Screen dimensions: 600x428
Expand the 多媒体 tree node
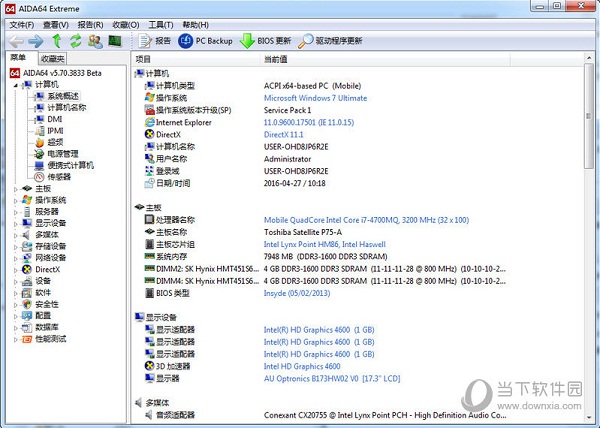(16, 235)
